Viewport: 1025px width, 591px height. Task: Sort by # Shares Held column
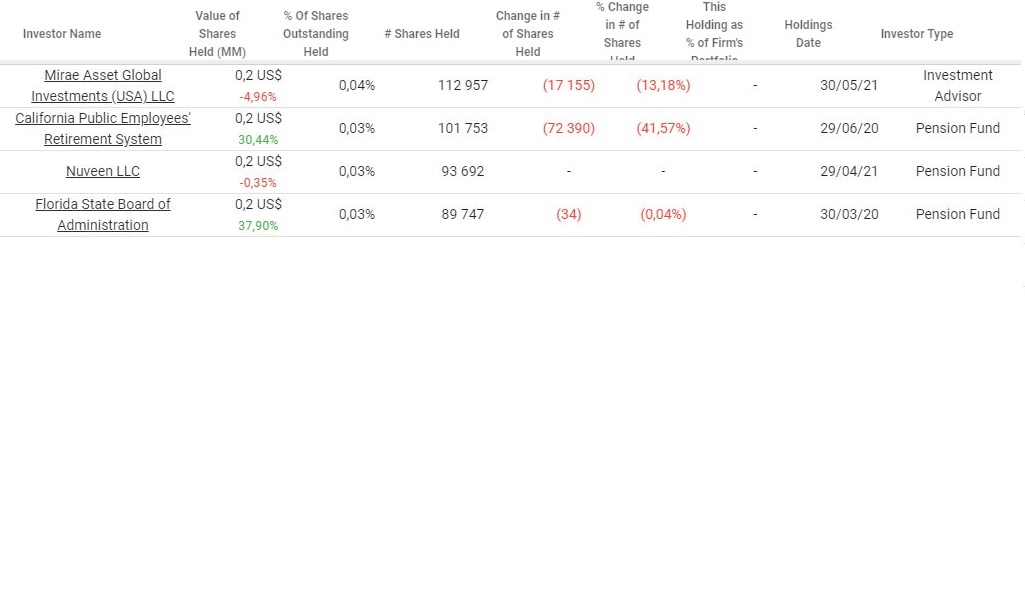pos(421,34)
